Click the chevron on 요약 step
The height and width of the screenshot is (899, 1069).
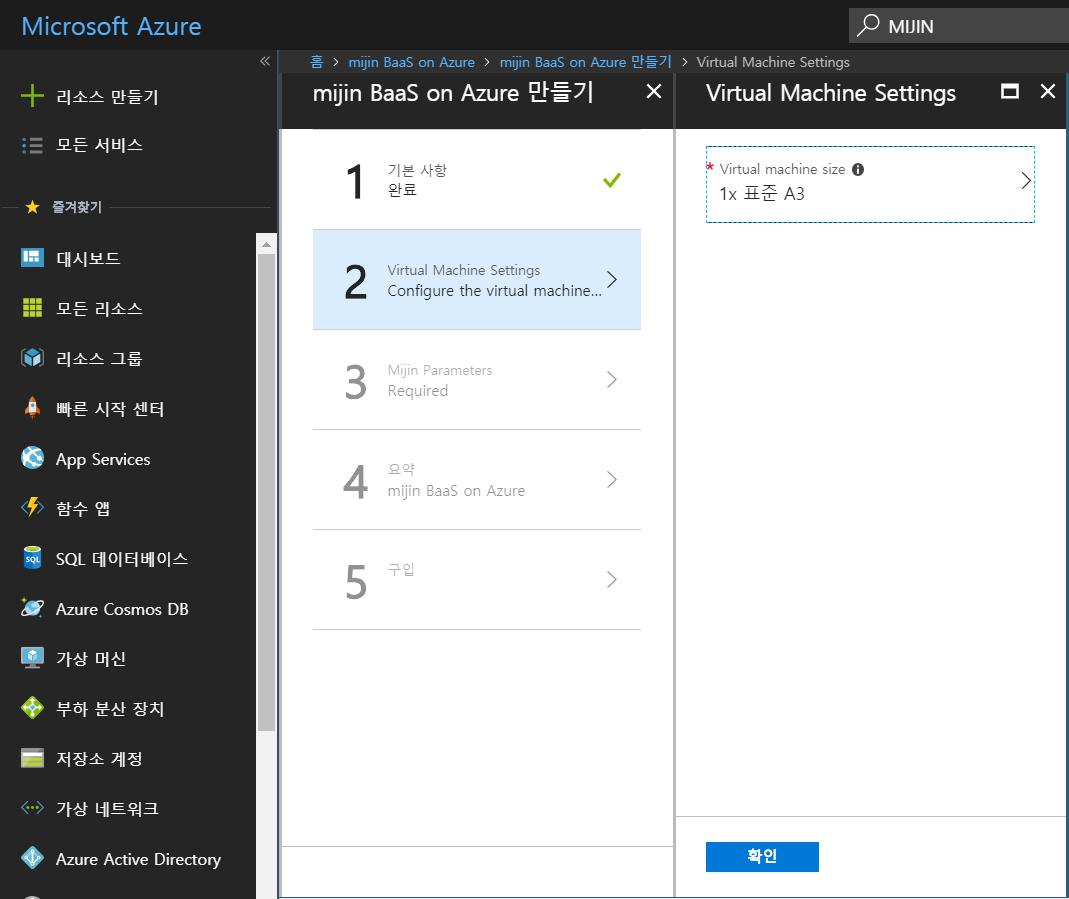(x=612, y=480)
